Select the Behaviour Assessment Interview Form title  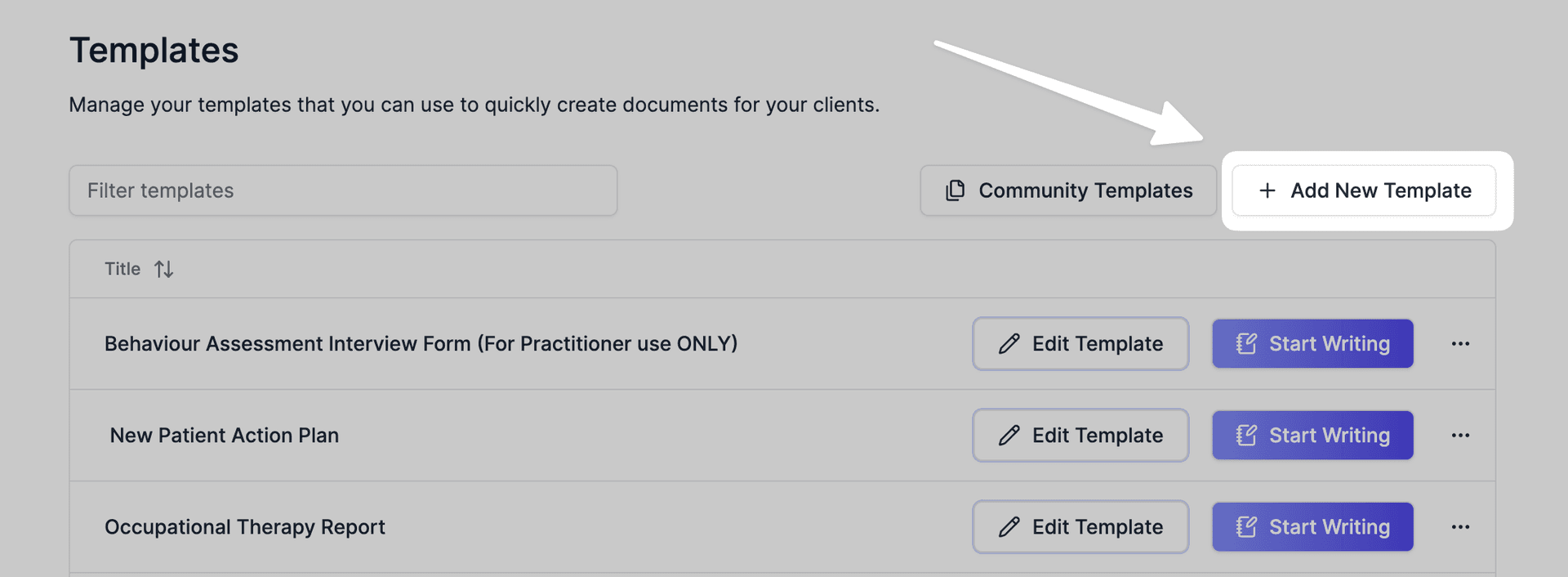pos(421,344)
